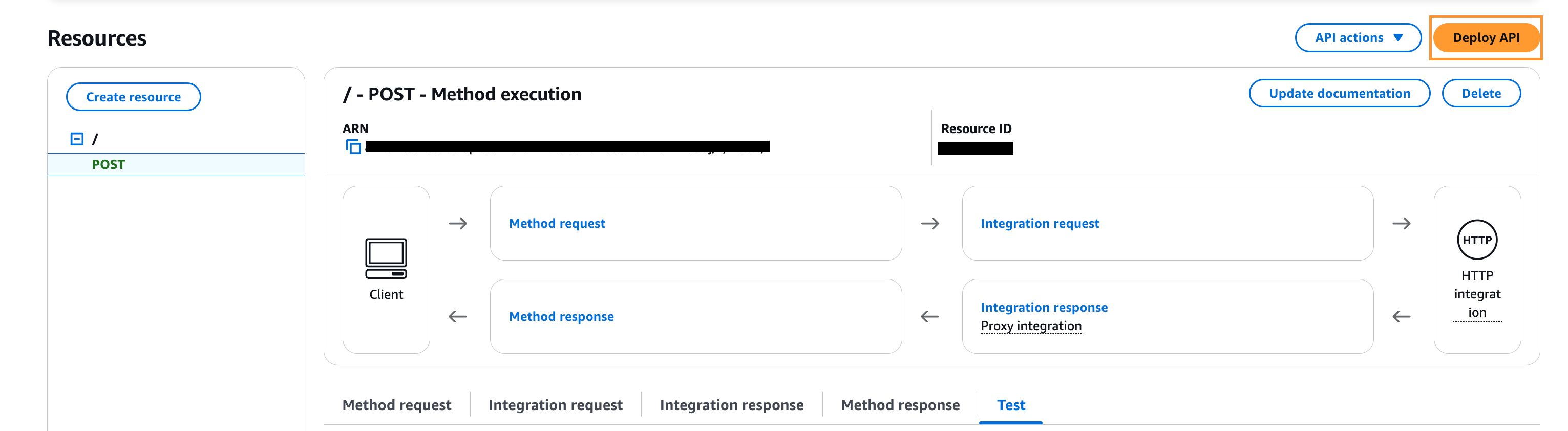Open the Method response link in diagram
Viewport: 1568px width, 431px height.
[x=561, y=316]
